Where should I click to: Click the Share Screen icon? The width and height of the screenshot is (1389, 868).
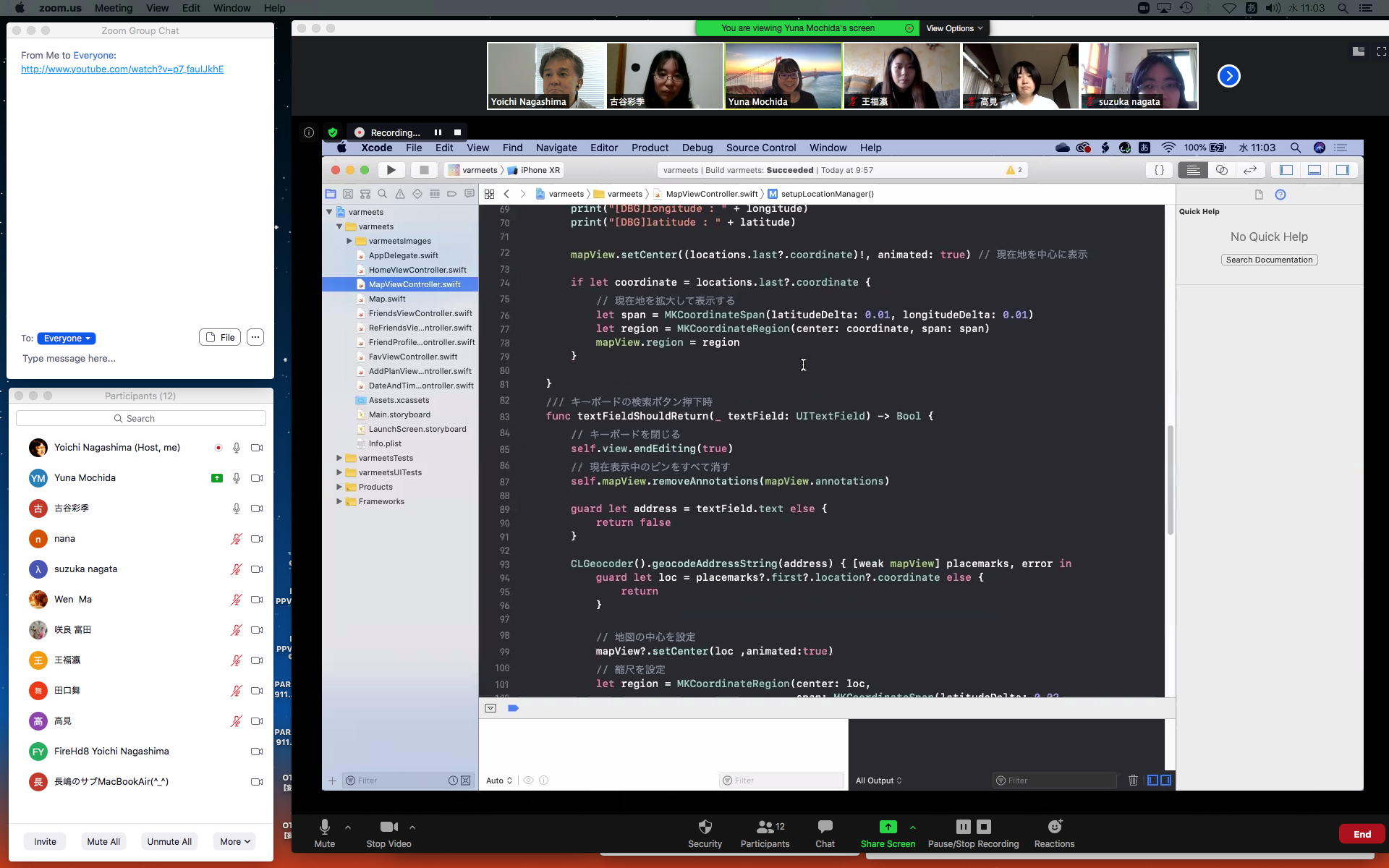click(888, 827)
